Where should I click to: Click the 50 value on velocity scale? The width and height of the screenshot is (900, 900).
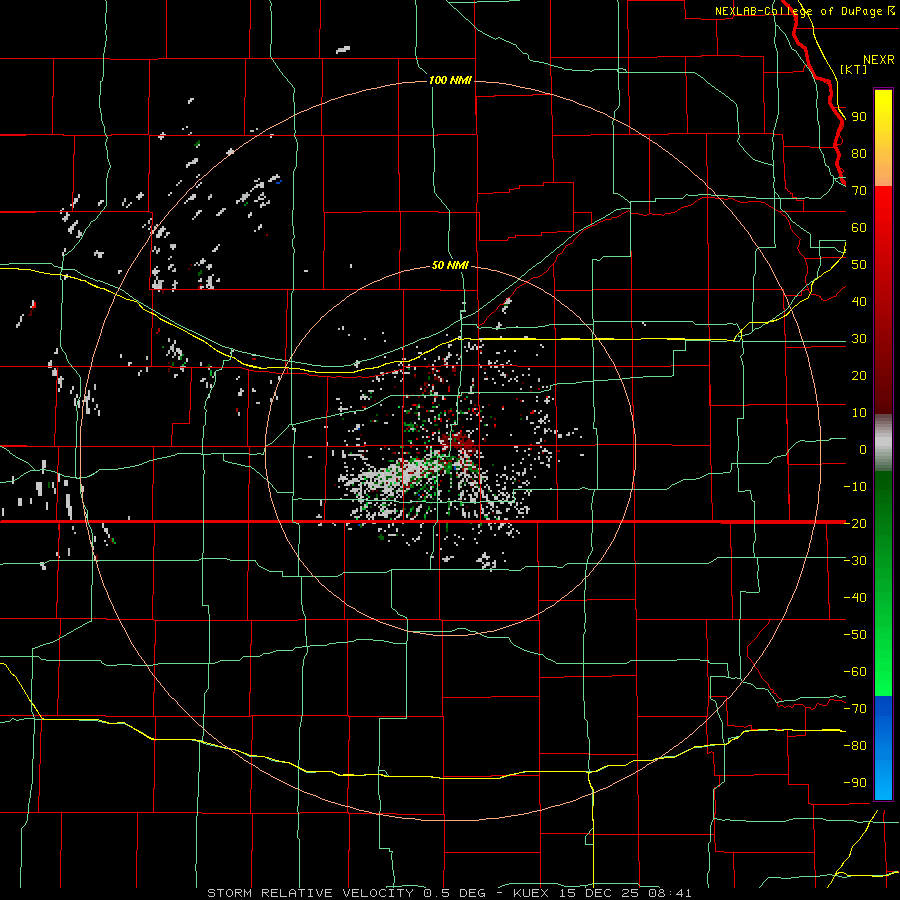(859, 265)
